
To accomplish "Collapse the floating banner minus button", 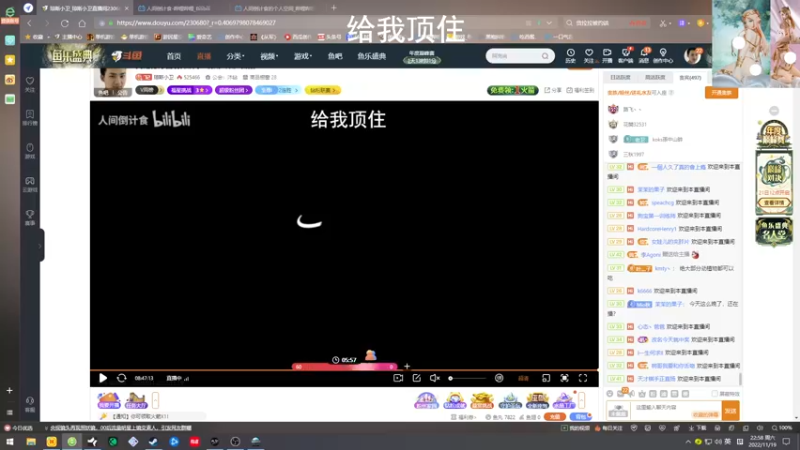I will click(x=774, y=111).
